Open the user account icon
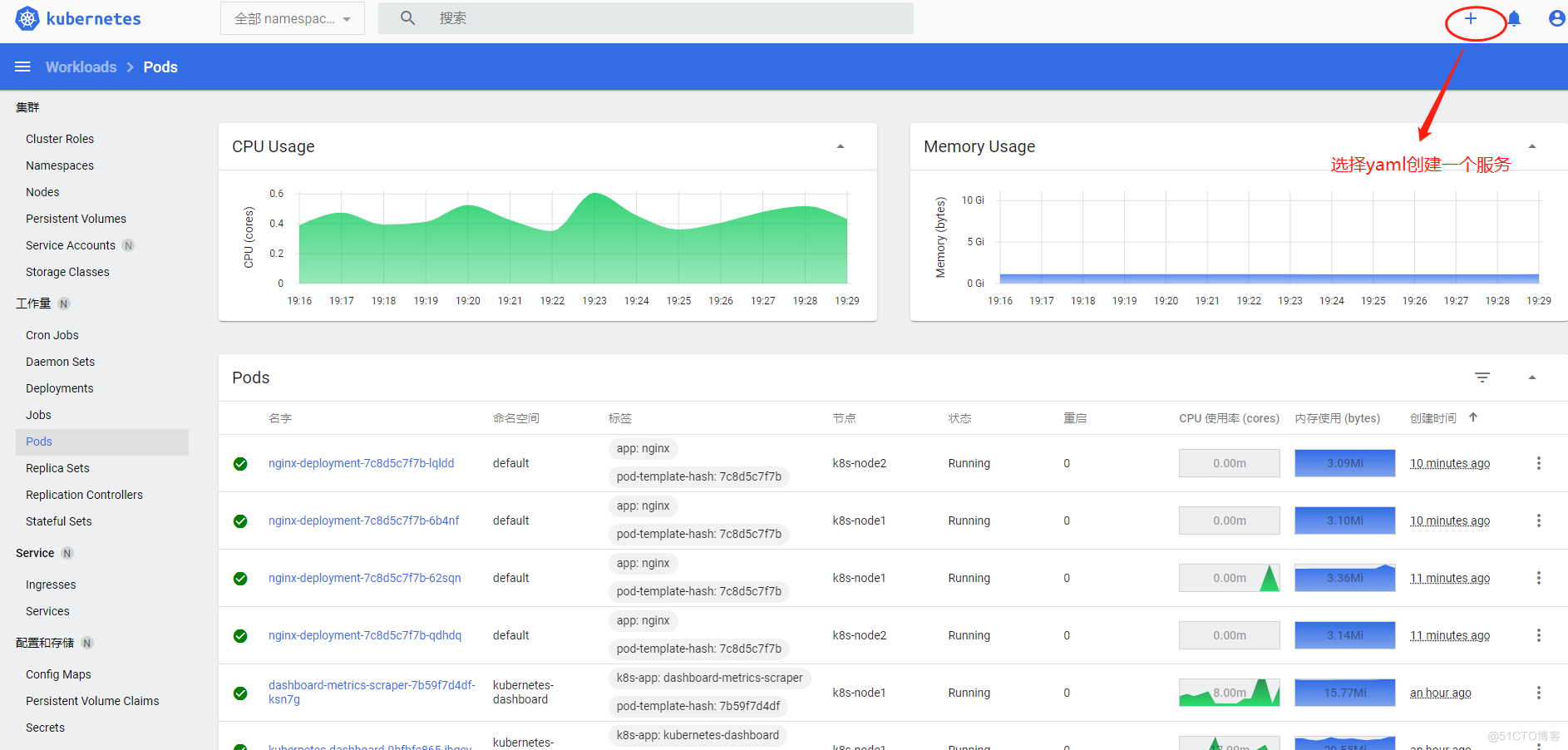 tap(1556, 18)
